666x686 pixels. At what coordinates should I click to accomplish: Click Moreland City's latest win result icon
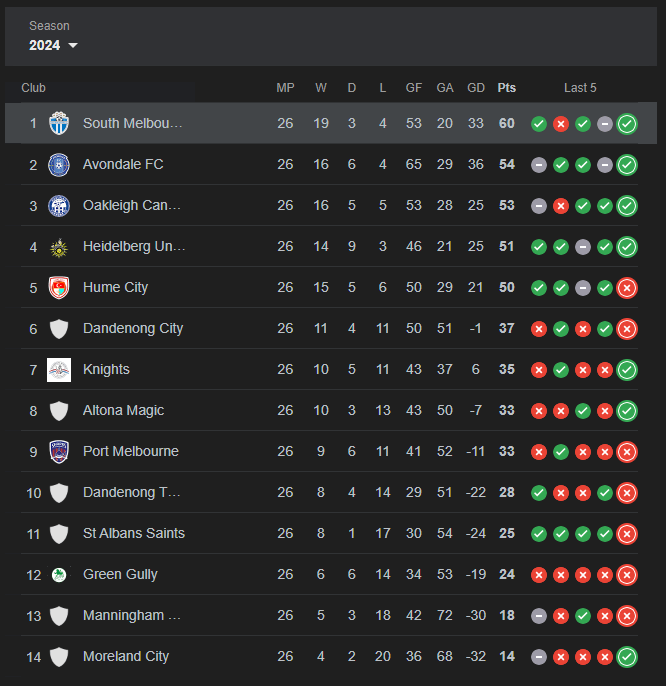point(627,656)
